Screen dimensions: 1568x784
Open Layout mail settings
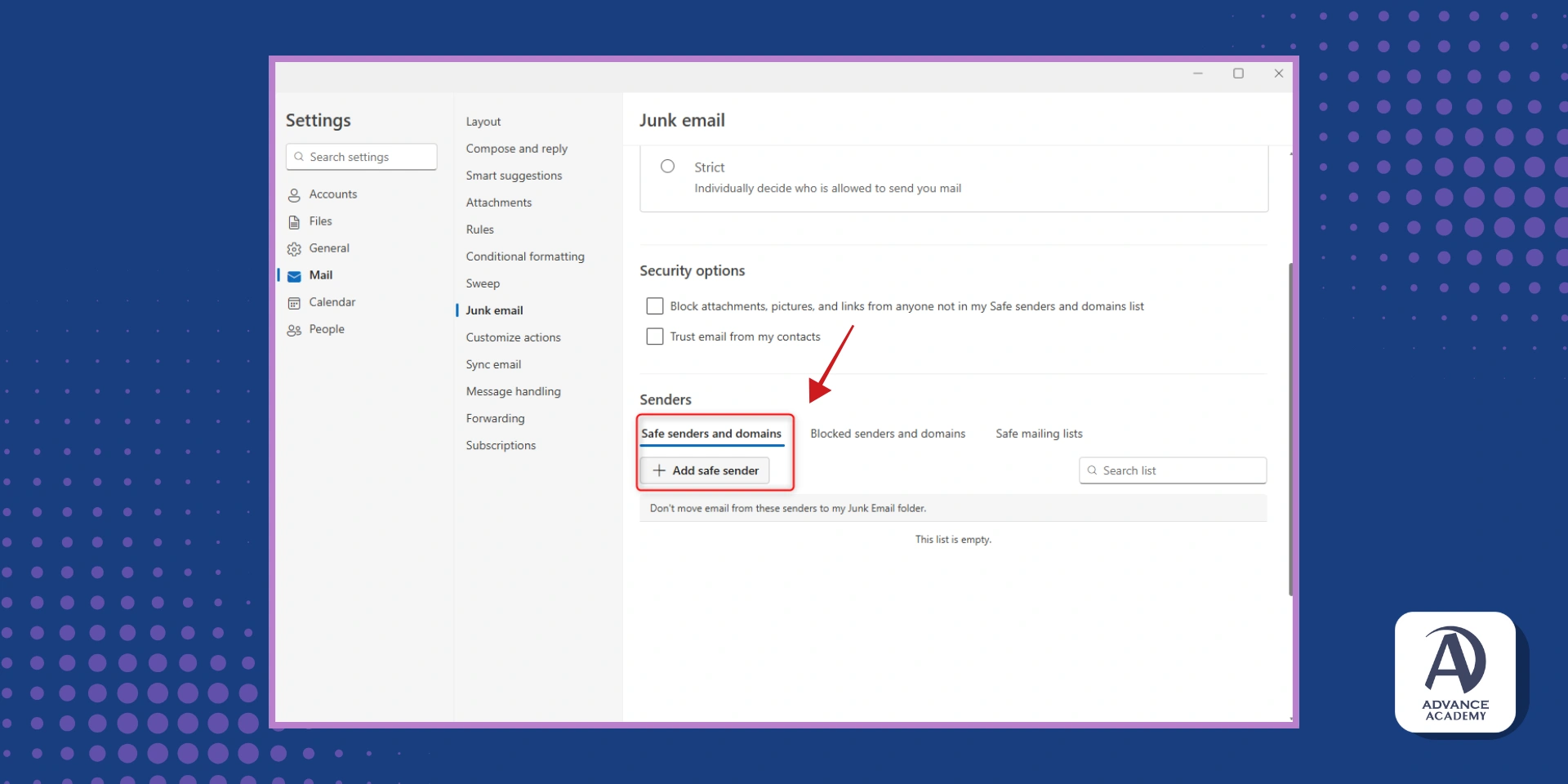pyautogui.click(x=483, y=122)
